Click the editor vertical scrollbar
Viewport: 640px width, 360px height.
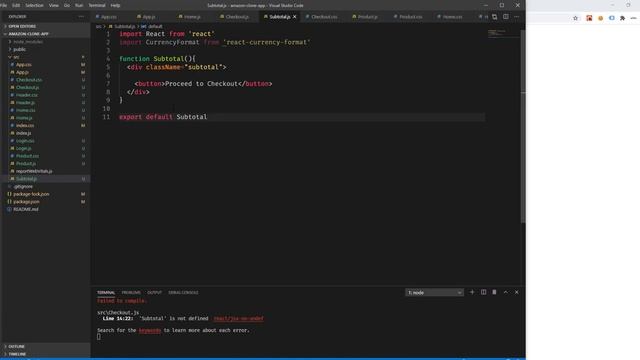pos(523,127)
